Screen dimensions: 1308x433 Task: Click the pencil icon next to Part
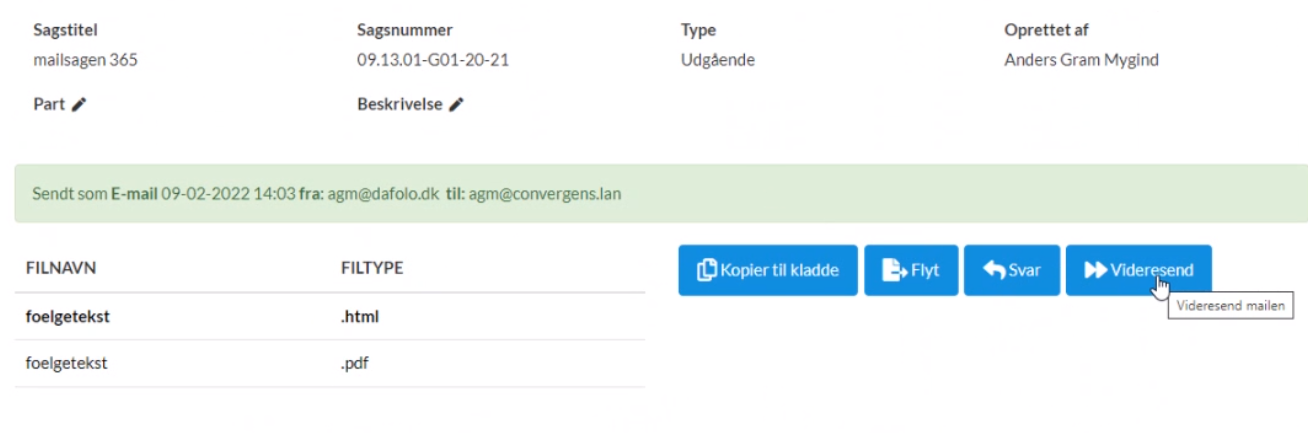[x=80, y=105]
